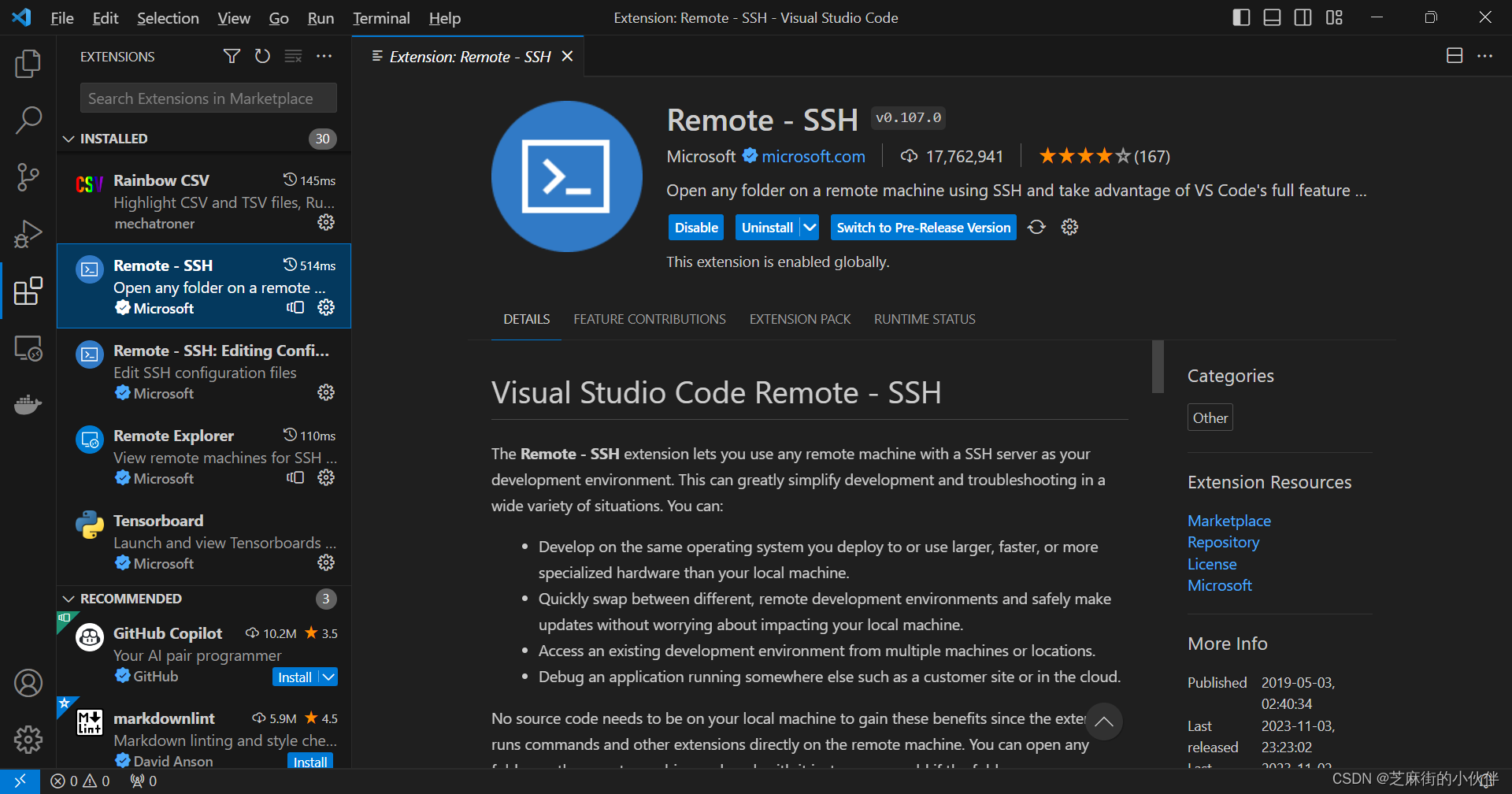Click details pane vertical scrollbar
The image size is (1512, 794).
click(1158, 366)
